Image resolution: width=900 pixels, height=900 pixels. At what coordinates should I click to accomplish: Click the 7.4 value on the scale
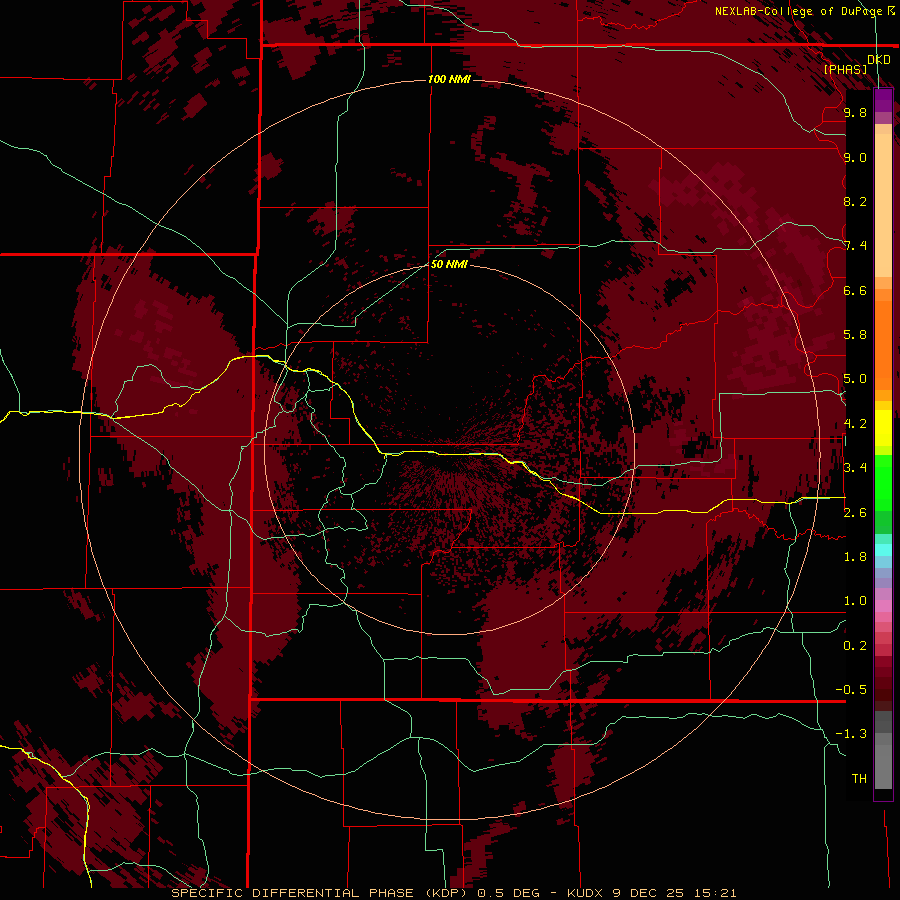(855, 246)
